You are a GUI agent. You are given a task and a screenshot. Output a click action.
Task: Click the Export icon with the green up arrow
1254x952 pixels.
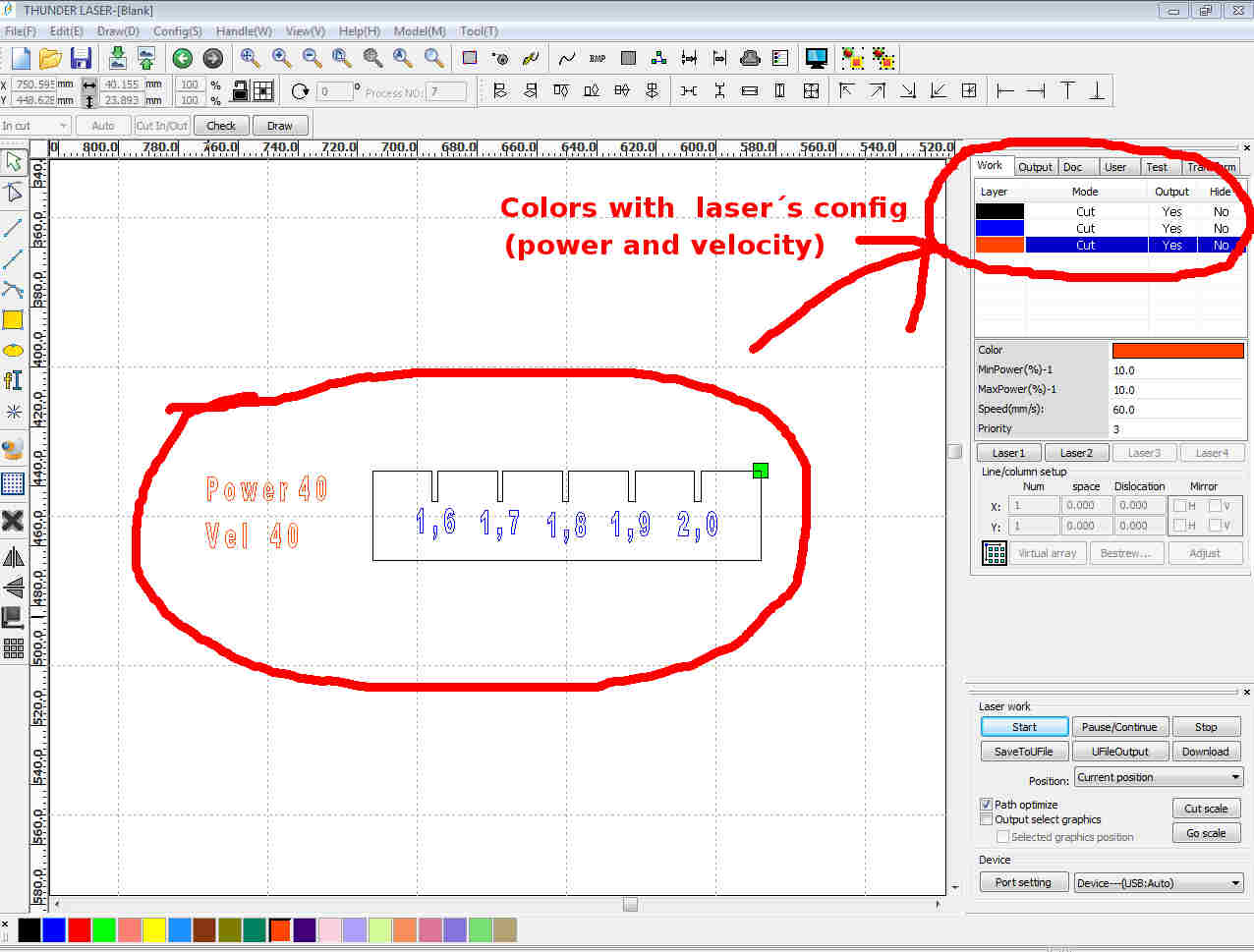(x=146, y=58)
